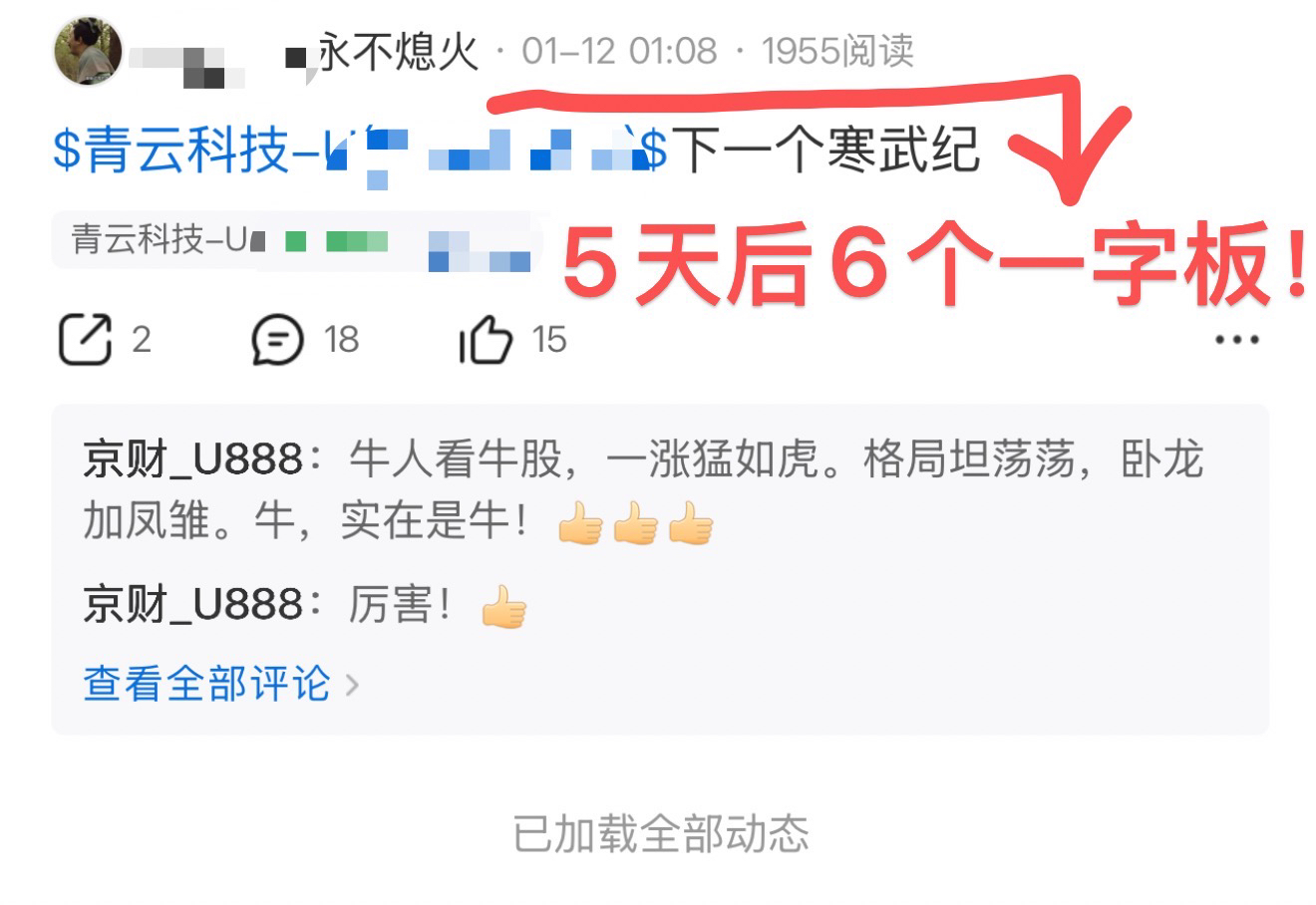
Task: Tap the comment count 18
Action: tap(341, 340)
